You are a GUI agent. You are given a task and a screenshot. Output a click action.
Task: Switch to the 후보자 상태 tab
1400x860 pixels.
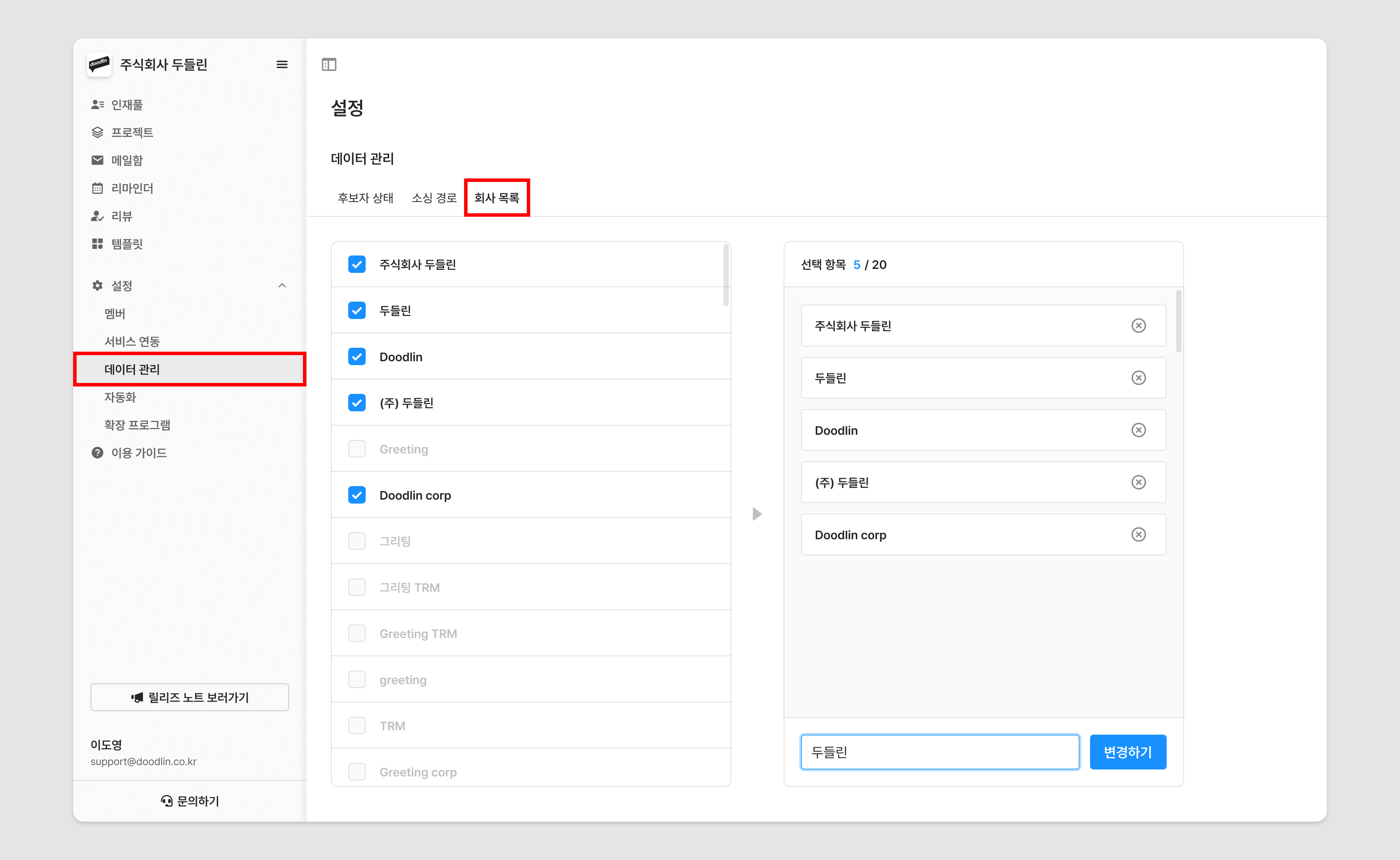(x=365, y=198)
